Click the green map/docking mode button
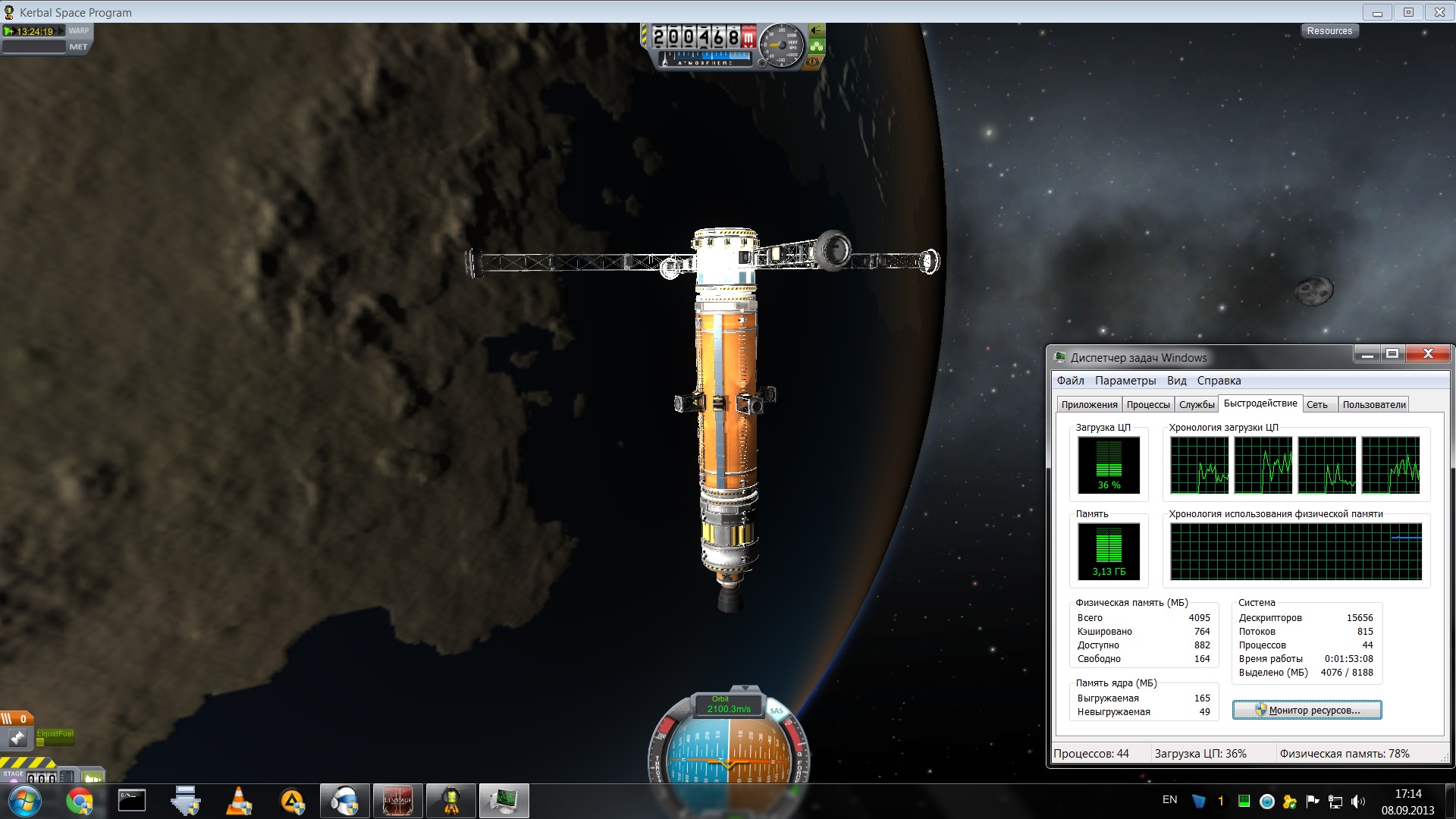Image resolution: width=1456 pixels, height=819 pixels. point(92,777)
